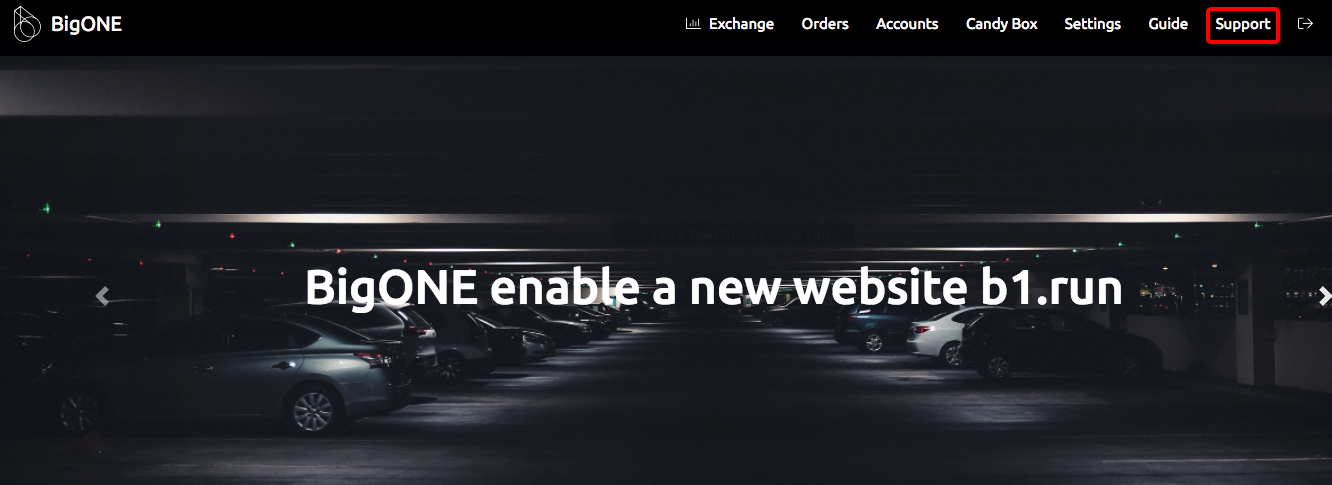Click the bar chart icon beside Exchange
The image size is (1332, 485).
tap(693, 24)
